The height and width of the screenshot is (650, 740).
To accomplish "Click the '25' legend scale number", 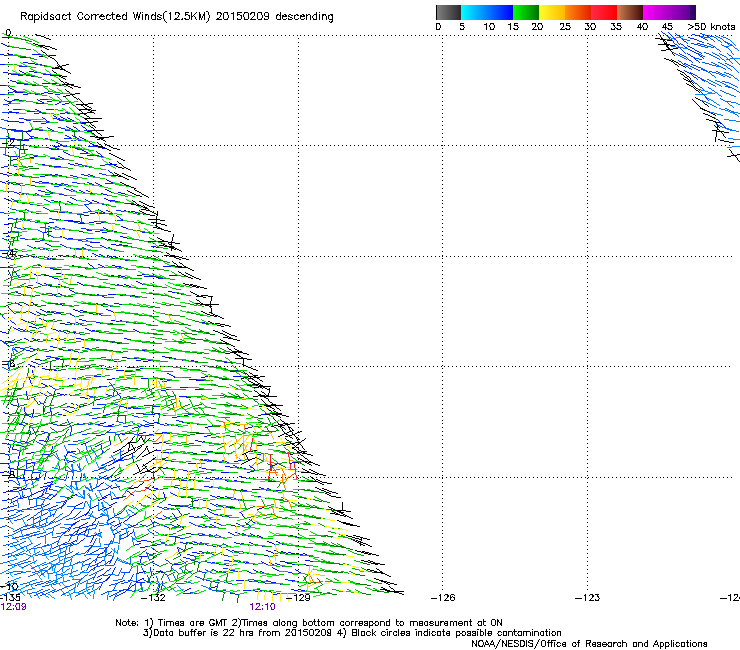I will click(x=565, y=27).
